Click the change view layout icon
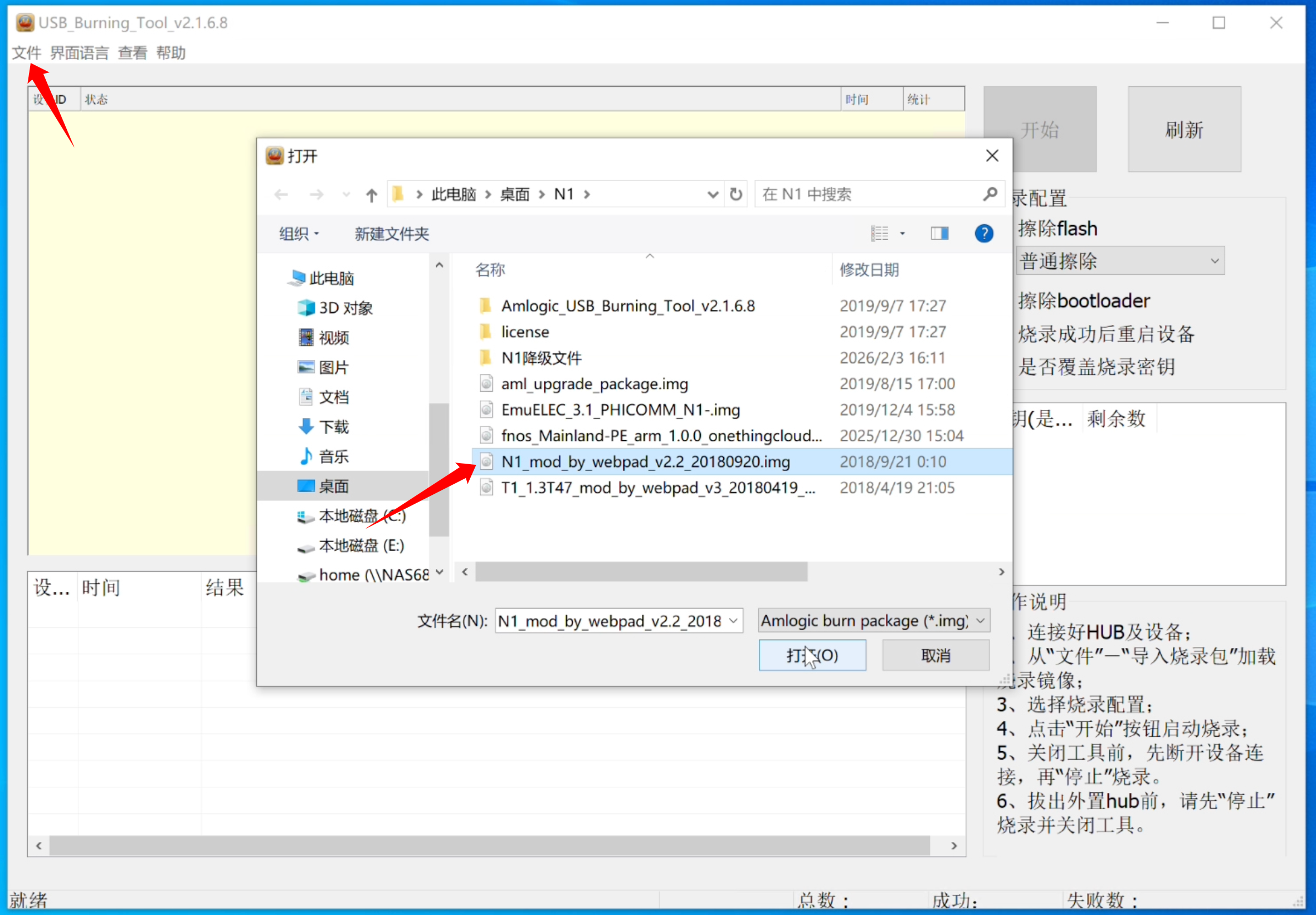The image size is (1316, 915). (x=879, y=233)
